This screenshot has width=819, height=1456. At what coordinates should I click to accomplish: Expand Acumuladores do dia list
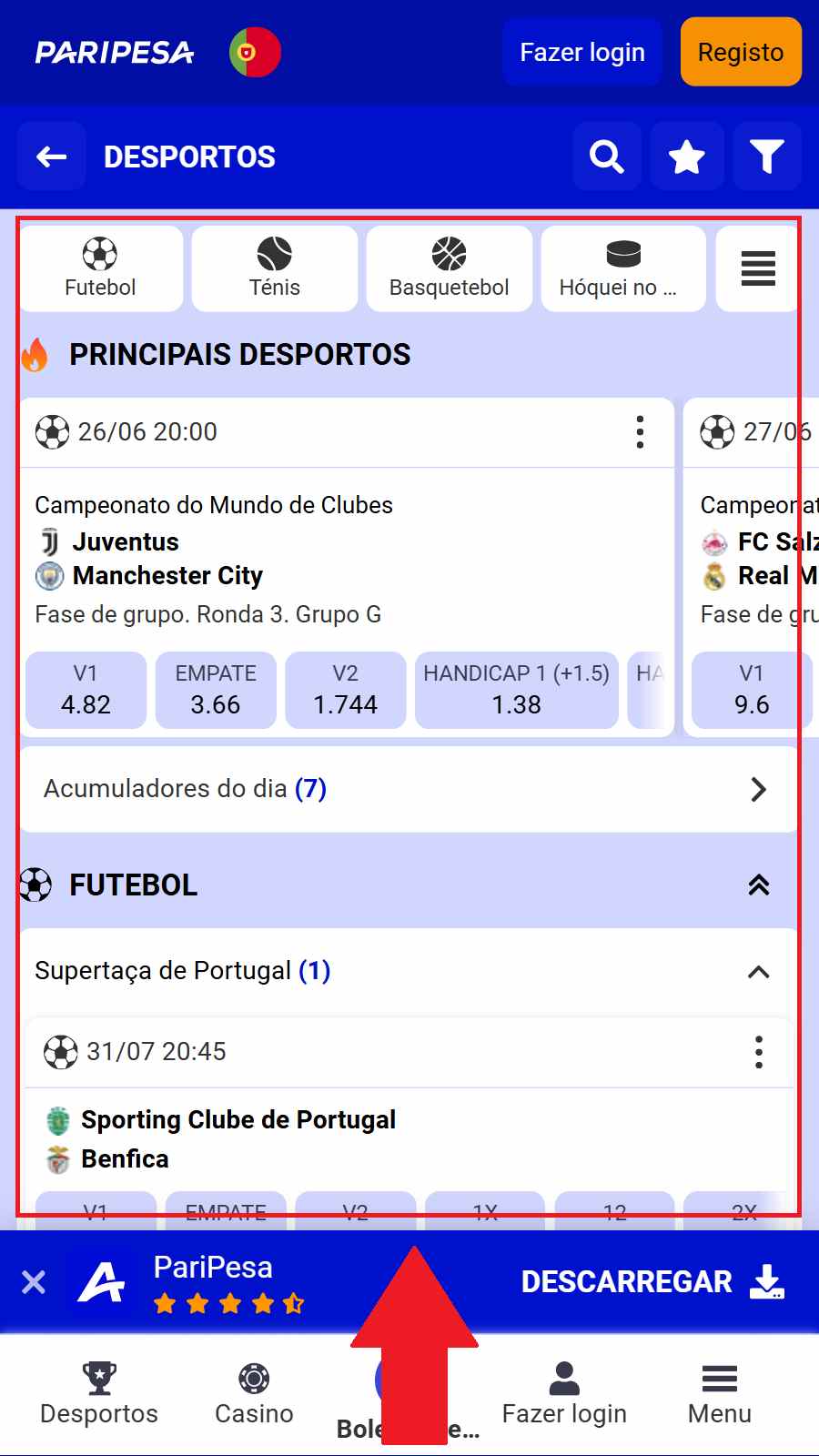point(758,789)
